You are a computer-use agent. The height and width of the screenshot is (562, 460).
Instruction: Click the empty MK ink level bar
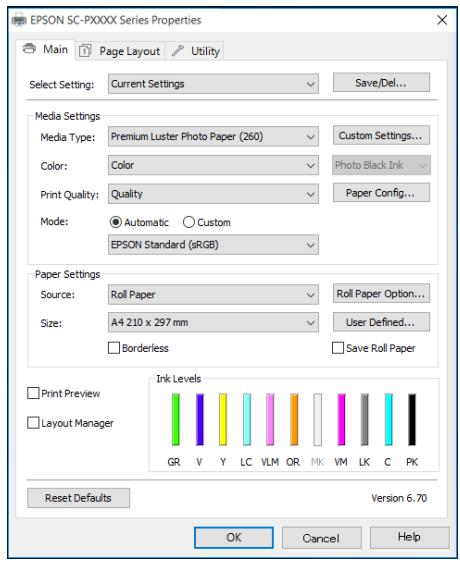(318, 419)
